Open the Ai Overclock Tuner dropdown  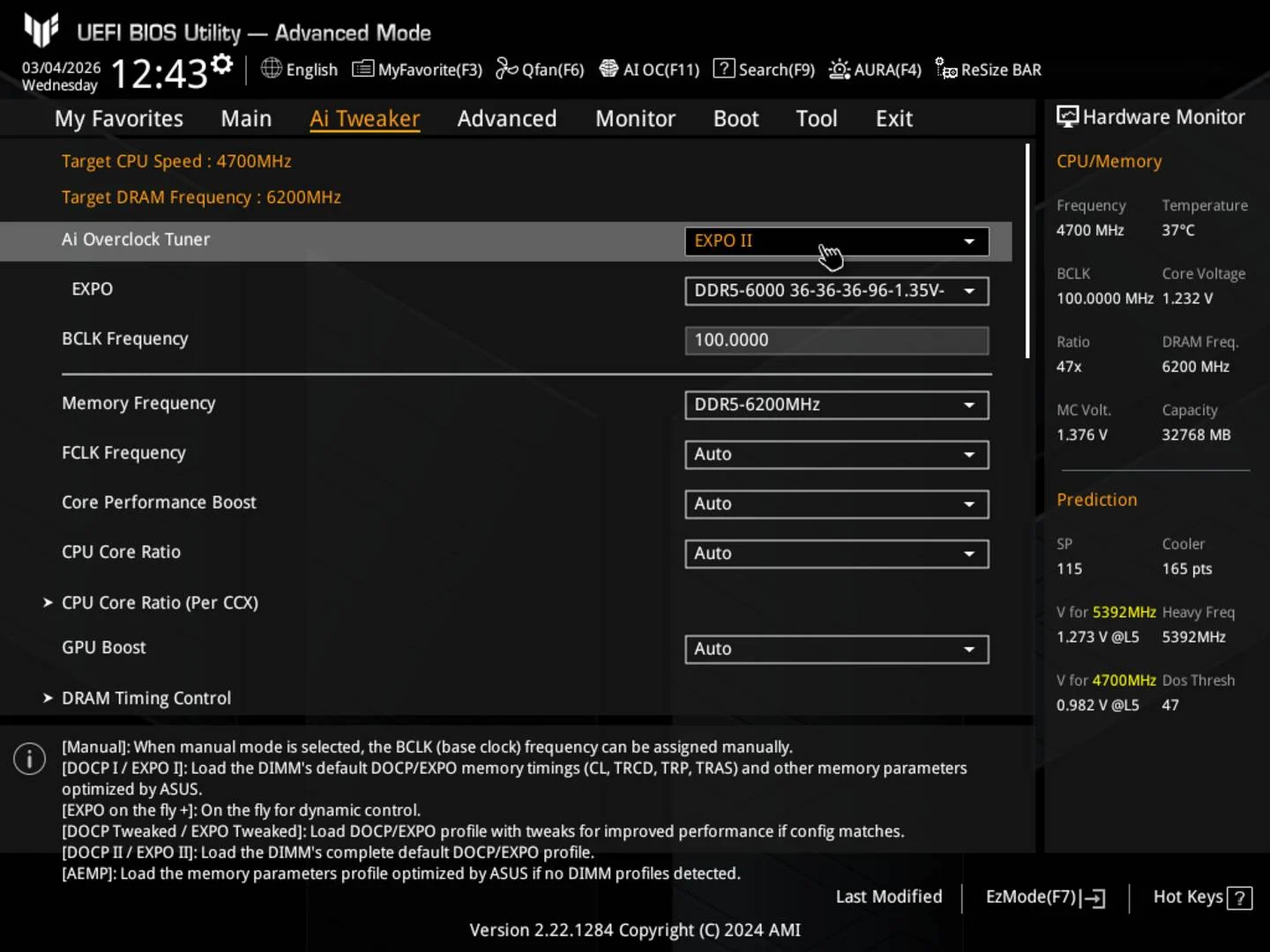coord(836,242)
